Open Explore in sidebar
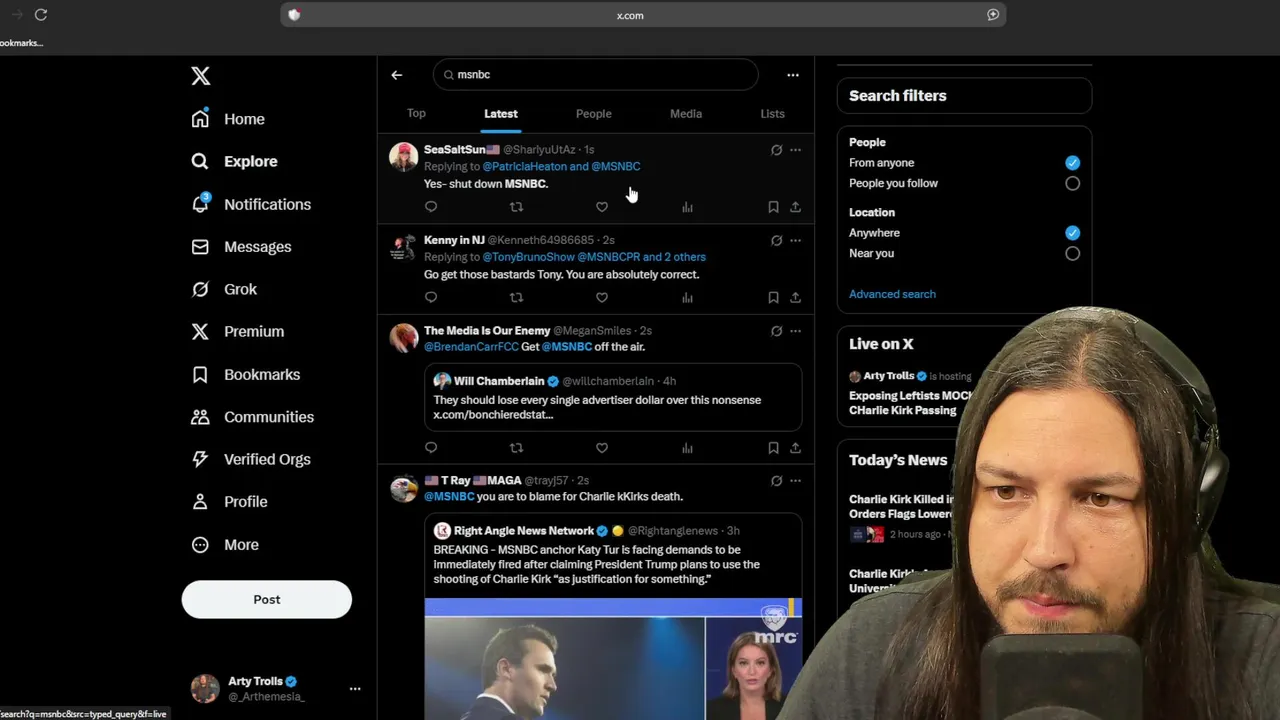The height and width of the screenshot is (720, 1280). click(x=234, y=161)
